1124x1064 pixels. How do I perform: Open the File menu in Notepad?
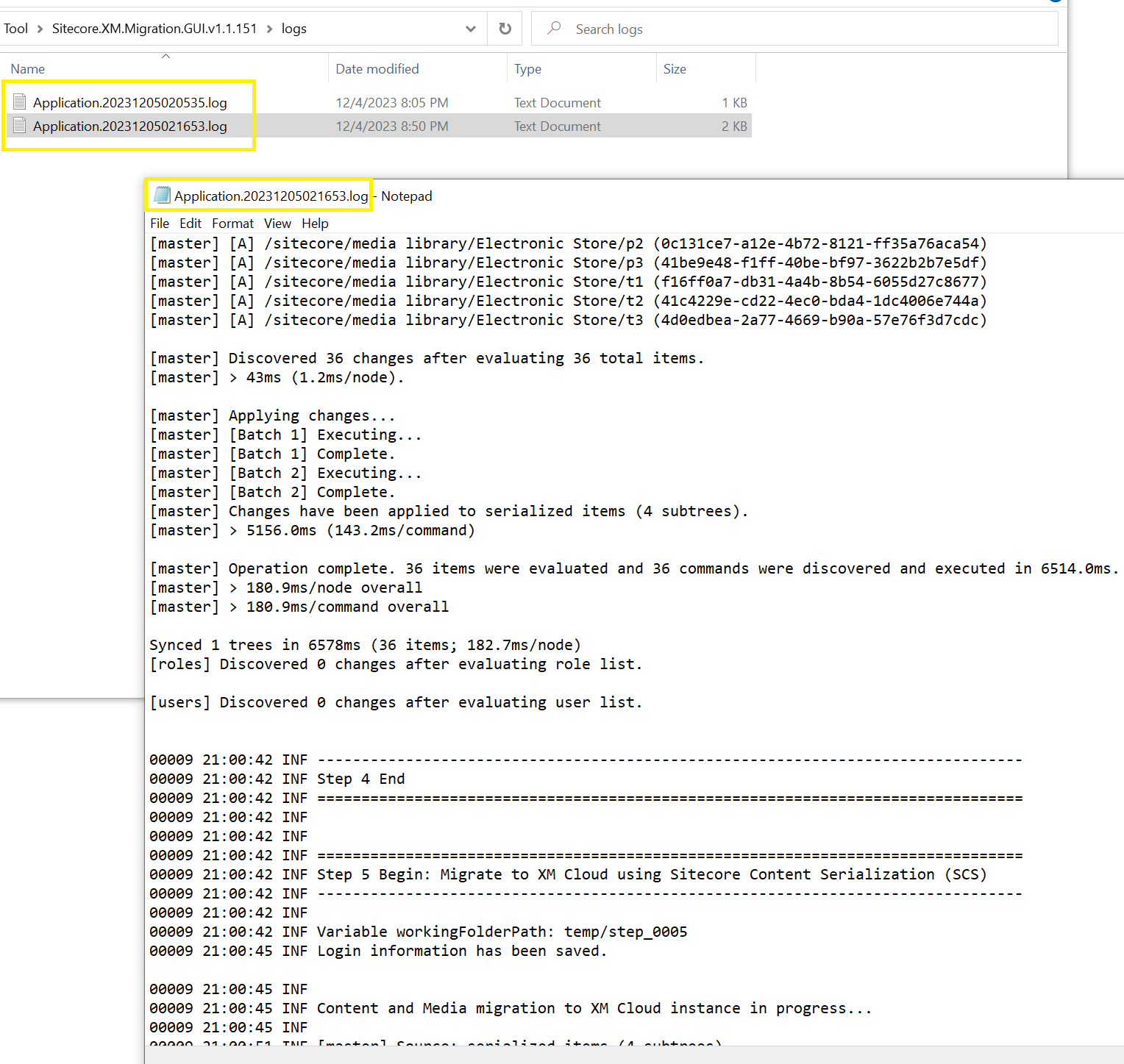point(159,224)
